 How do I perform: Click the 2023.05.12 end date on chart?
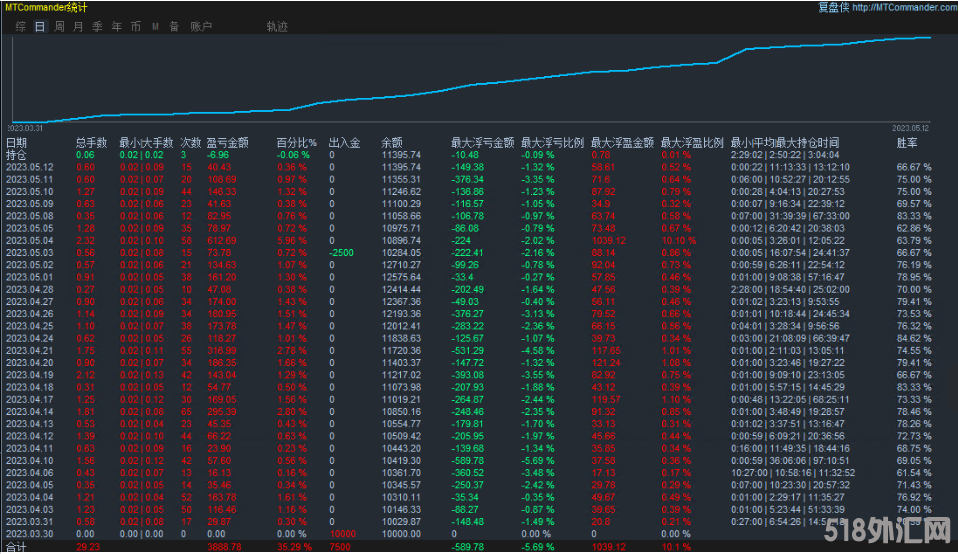911,128
